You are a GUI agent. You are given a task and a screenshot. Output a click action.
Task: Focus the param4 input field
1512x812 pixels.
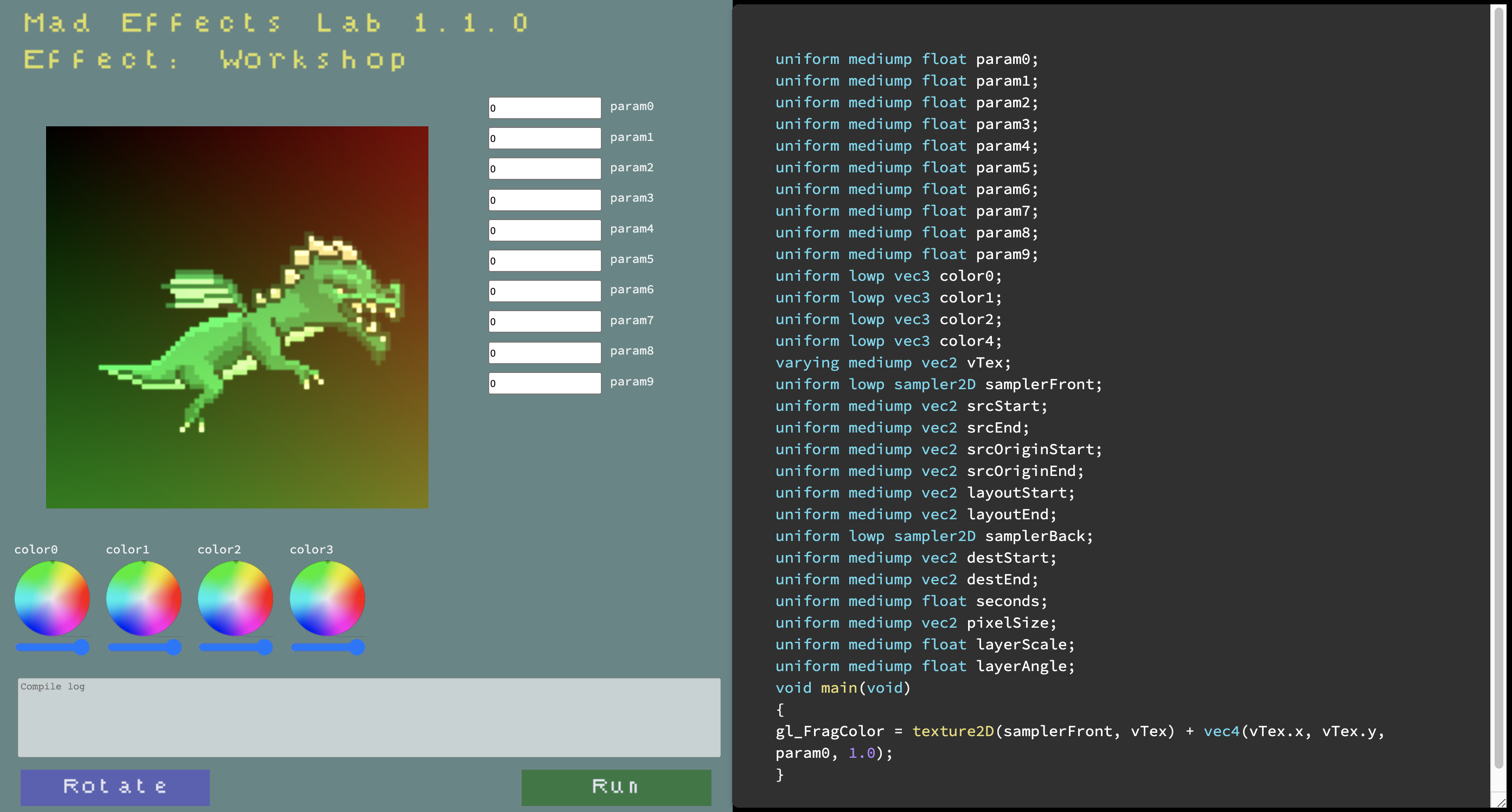pyautogui.click(x=544, y=230)
